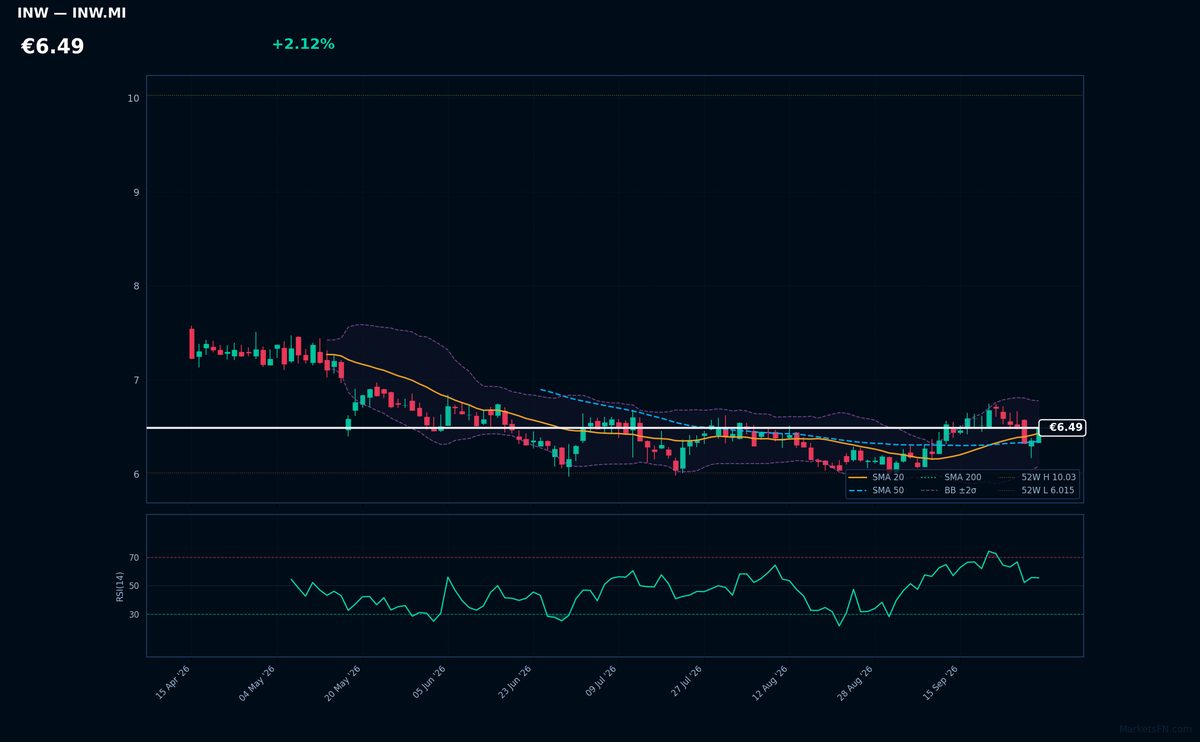
Task: Click the 15 Apr '26 date label
Action: [x=173, y=682]
